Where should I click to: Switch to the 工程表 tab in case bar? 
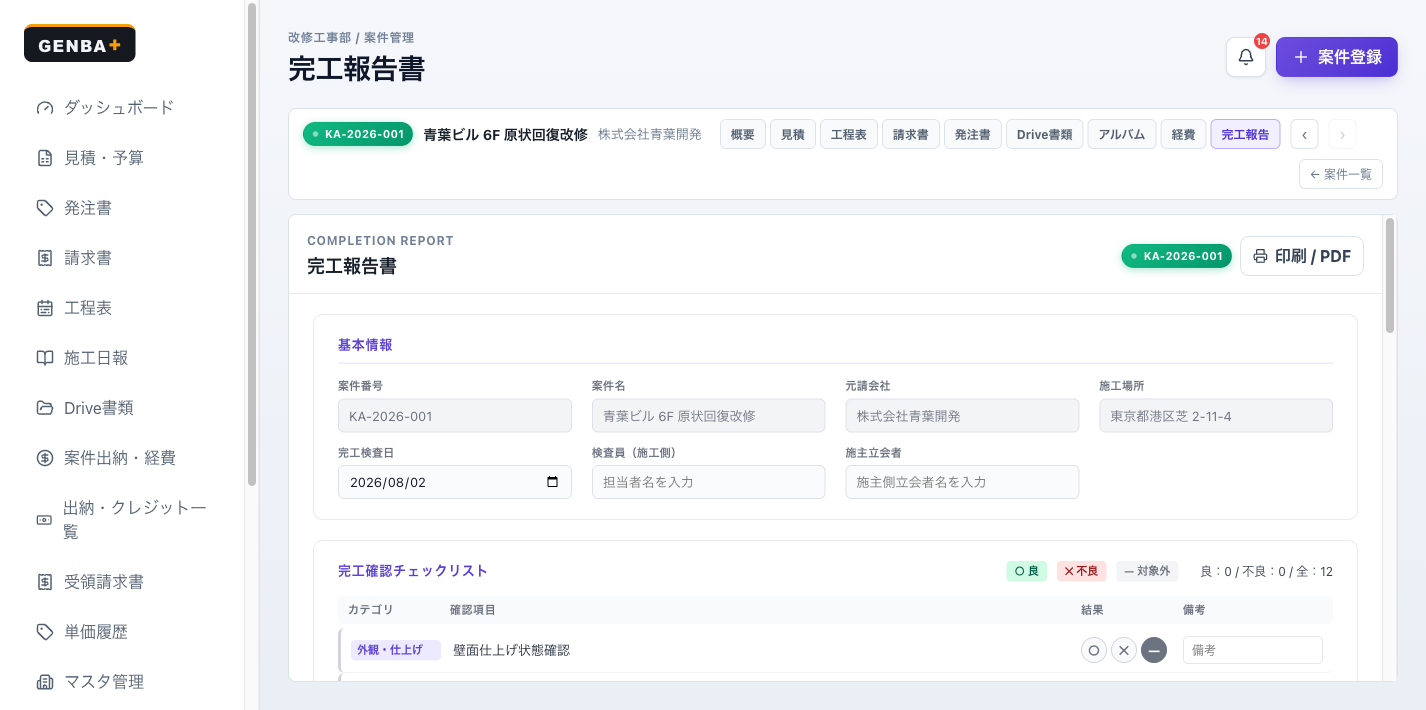point(849,134)
